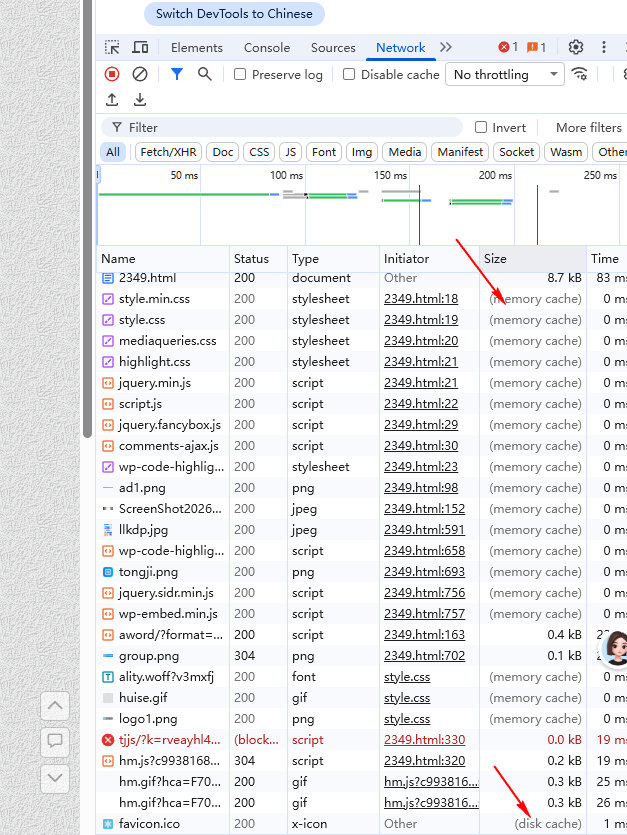Viewport: 627px width, 835px height.
Task: Click the red error count badge
Action: (x=508, y=47)
